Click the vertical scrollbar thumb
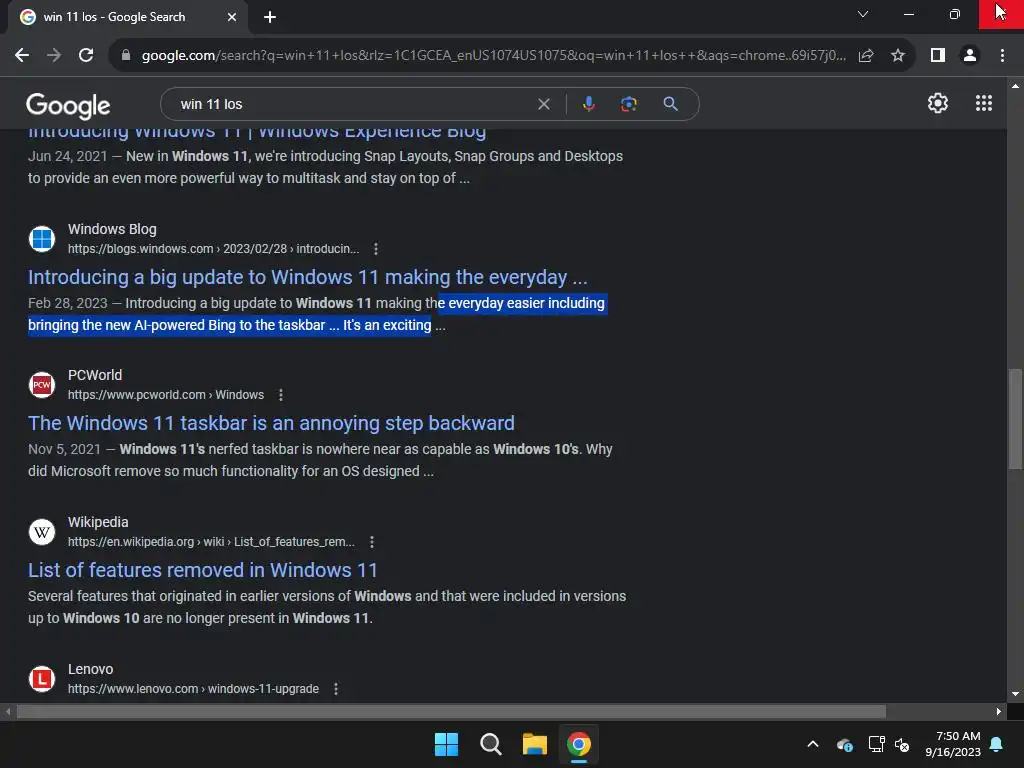 (1015, 419)
